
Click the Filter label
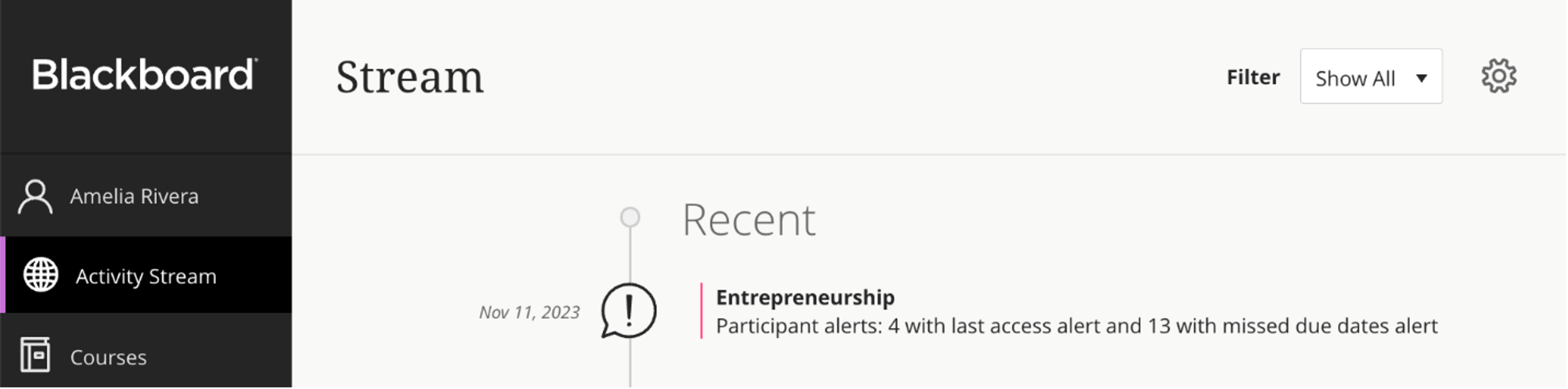(1253, 77)
